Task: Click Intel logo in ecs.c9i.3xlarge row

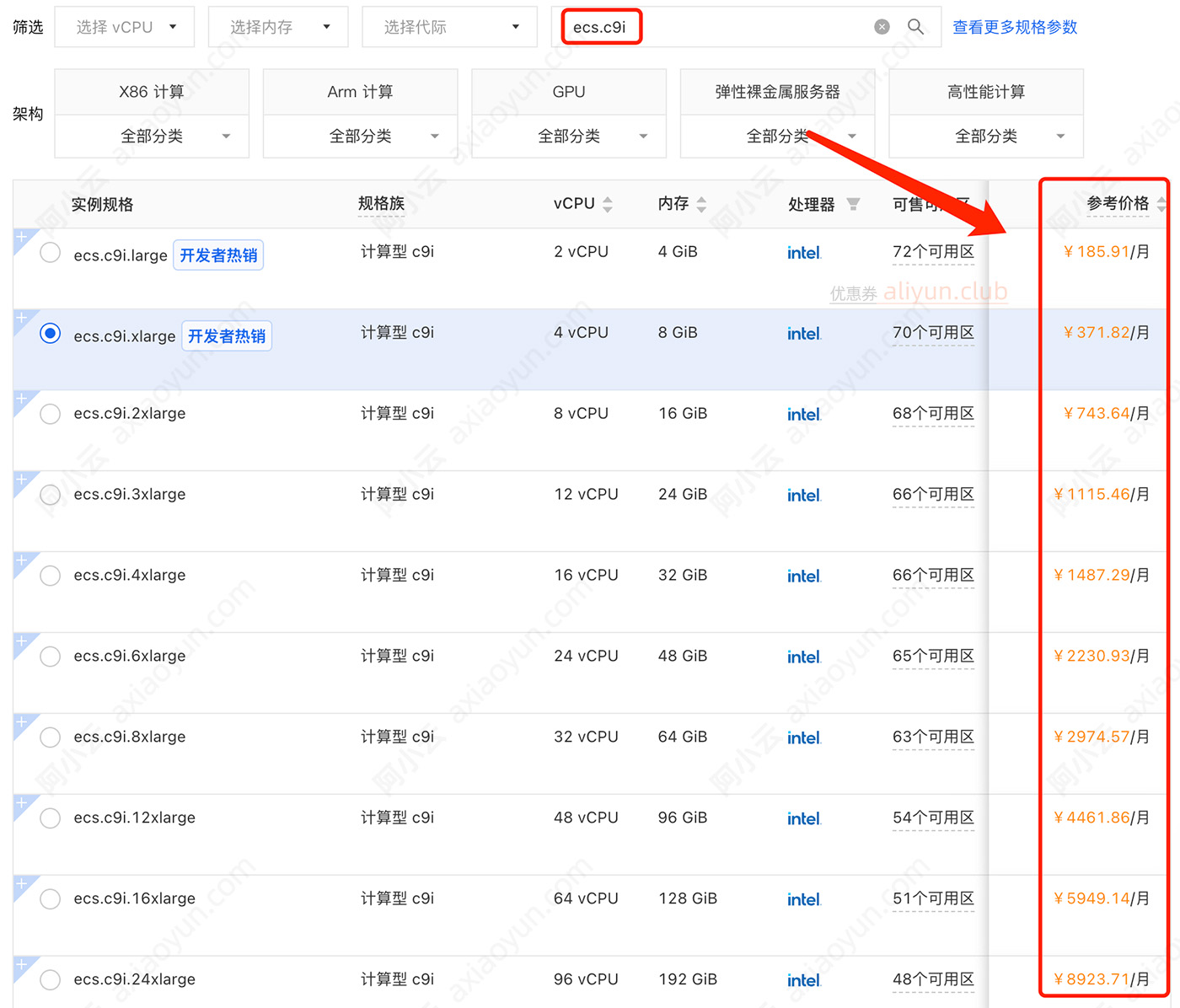Action: [803, 496]
